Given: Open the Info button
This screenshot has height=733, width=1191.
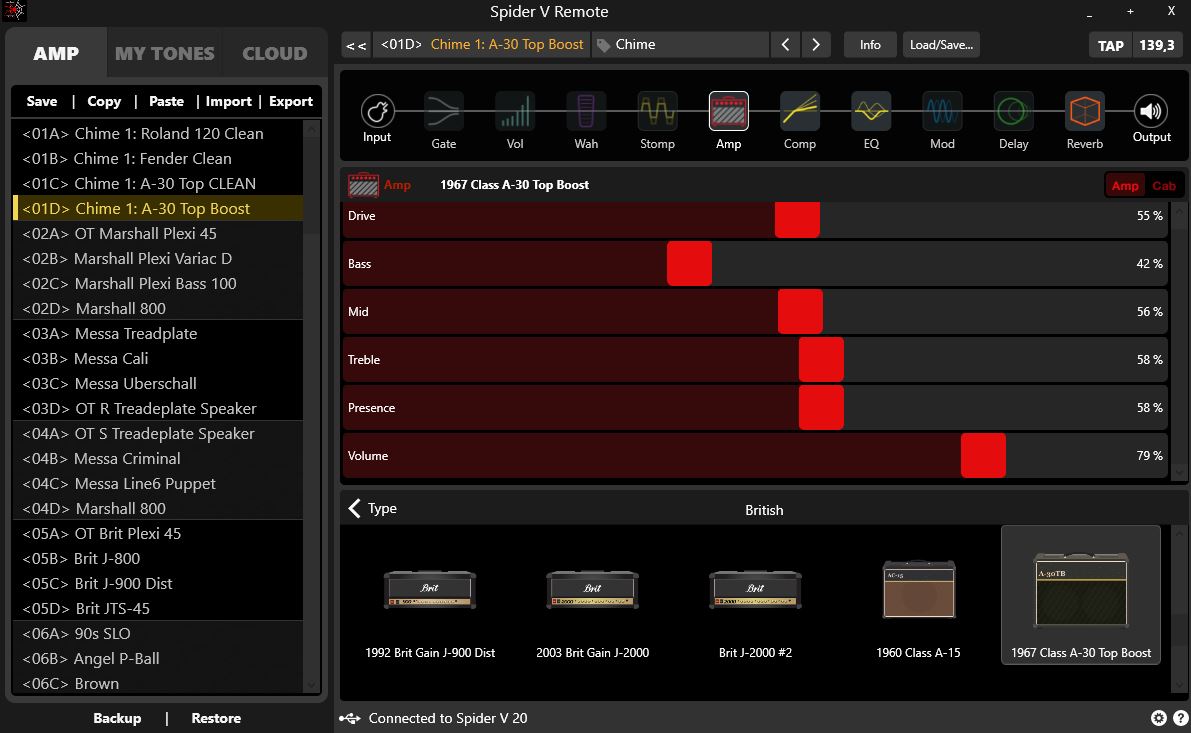Looking at the screenshot, I should coord(870,45).
